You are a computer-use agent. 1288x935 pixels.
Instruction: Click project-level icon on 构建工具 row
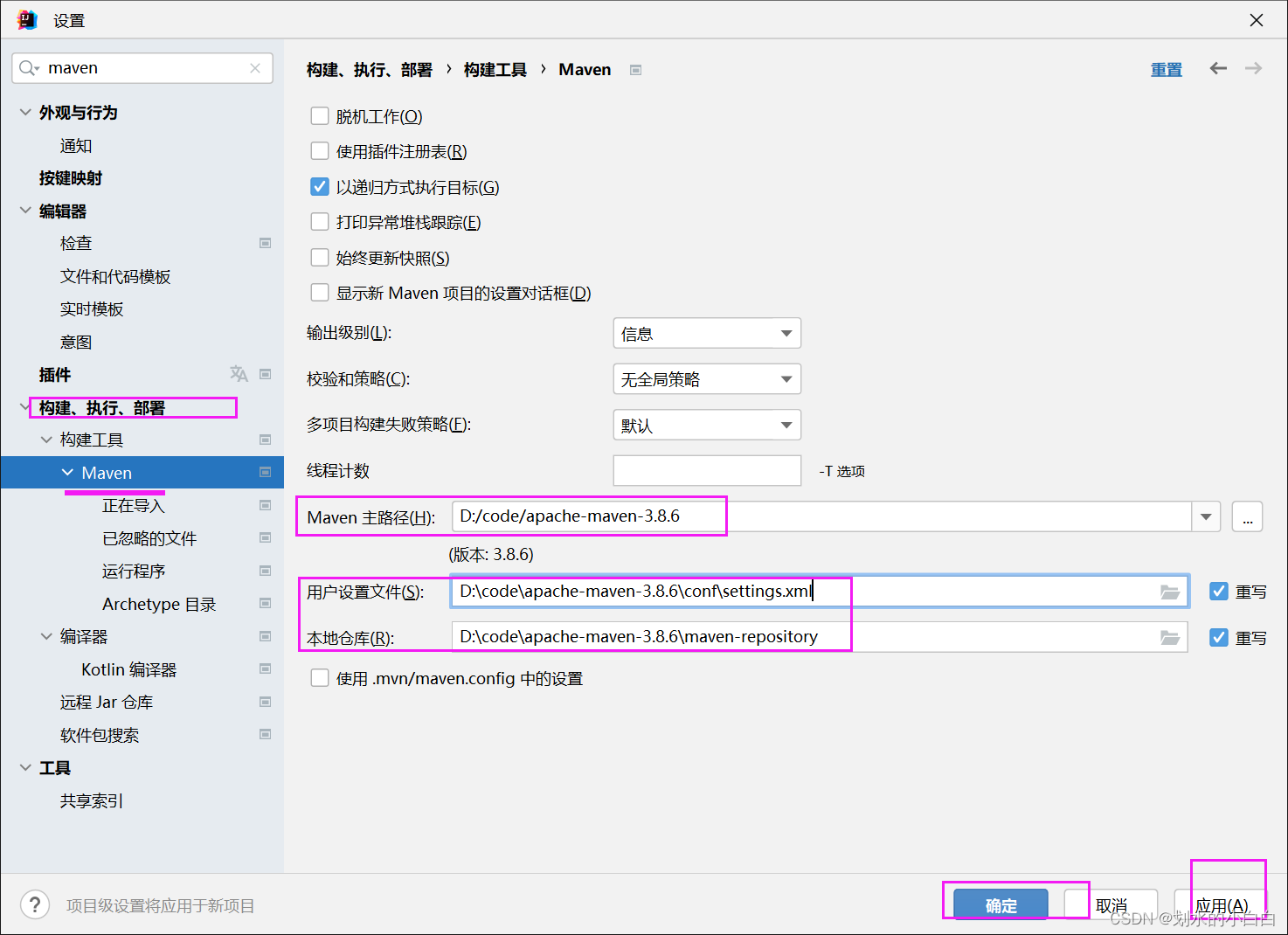click(x=265, y=440)
